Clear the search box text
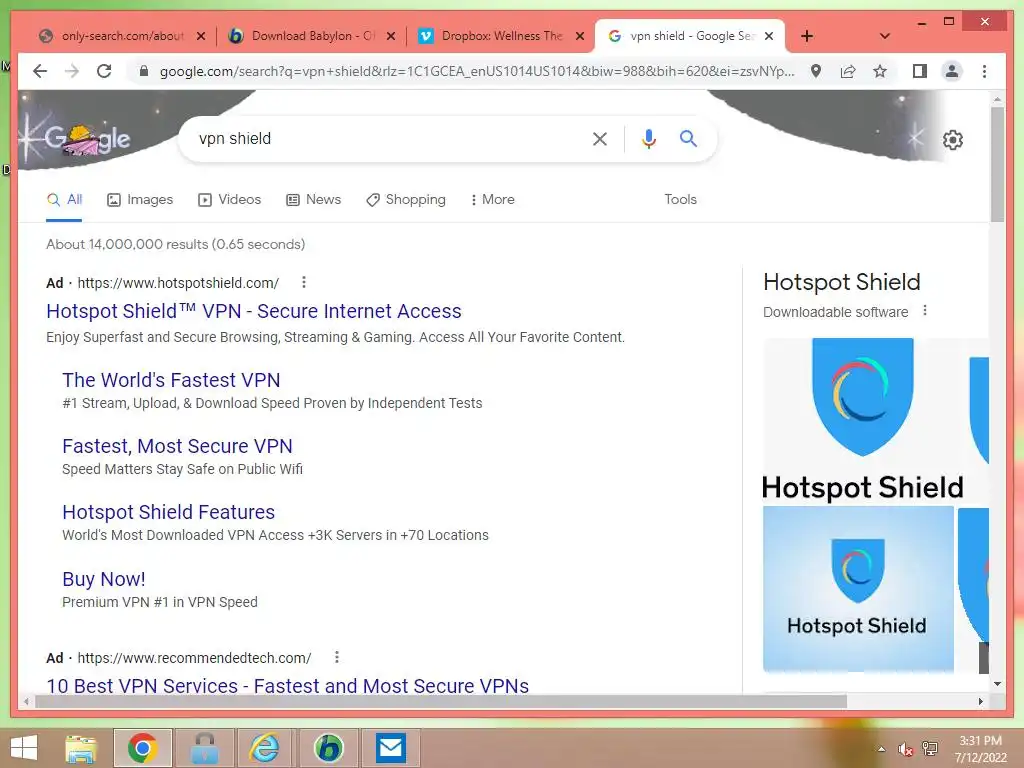The width and height of the screenshot is (1024, 768). 600,138
